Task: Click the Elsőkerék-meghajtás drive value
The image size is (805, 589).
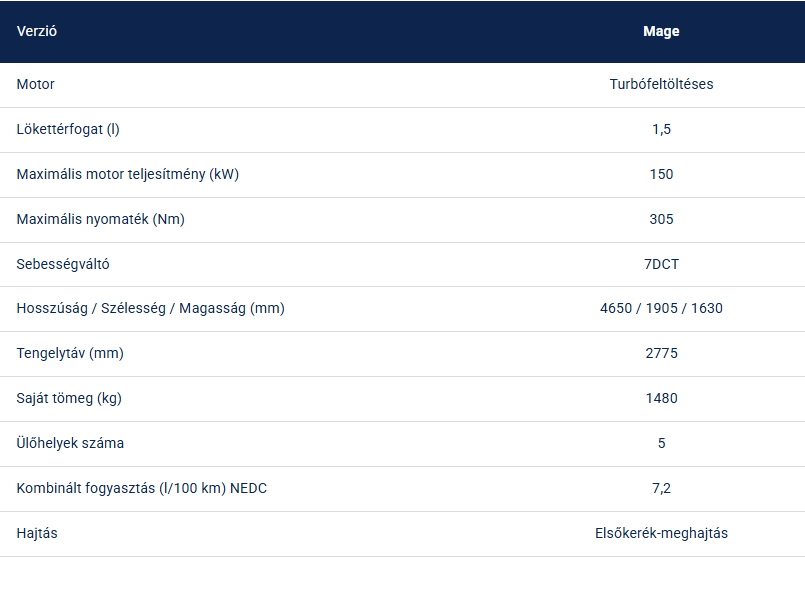Action: (661, 534)
